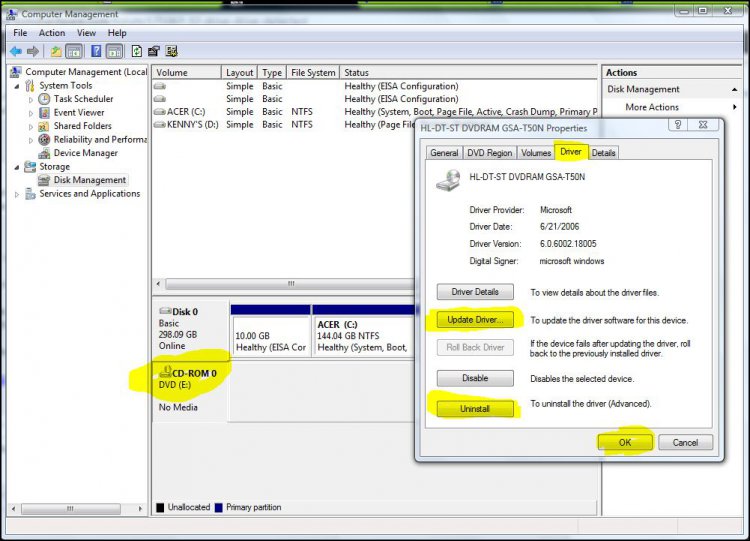Click the left pane scrollbar right arrow

(x=140, y=509)
